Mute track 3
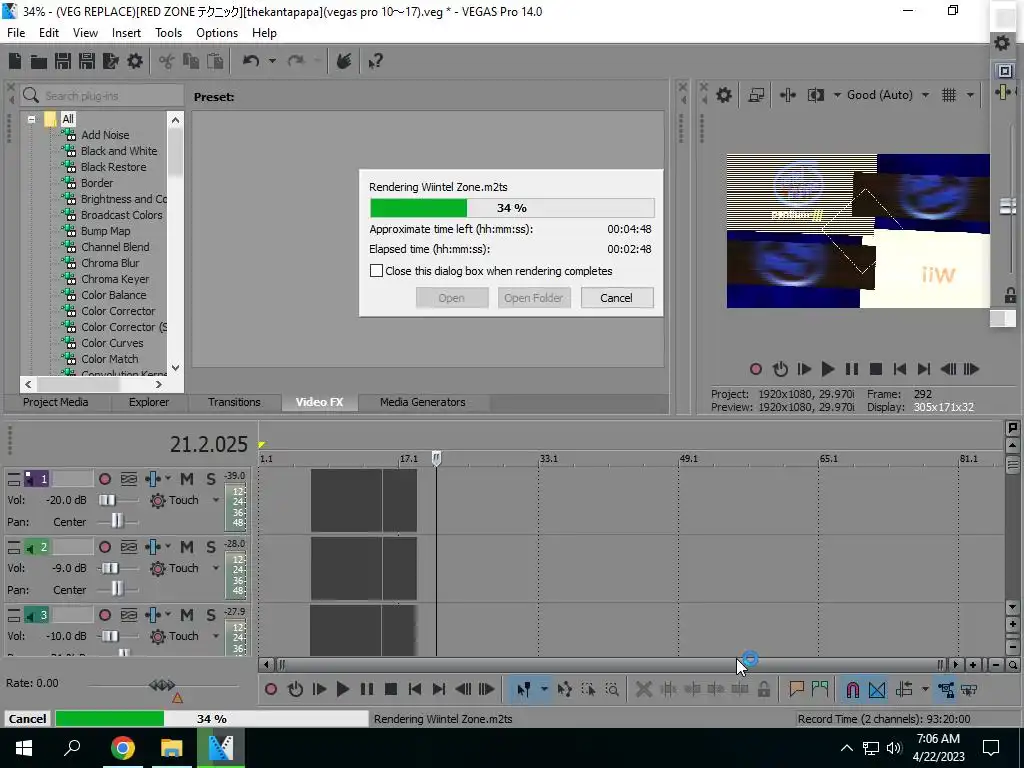The height and width of the screenshot is (768, 1024). pos(187,615)
